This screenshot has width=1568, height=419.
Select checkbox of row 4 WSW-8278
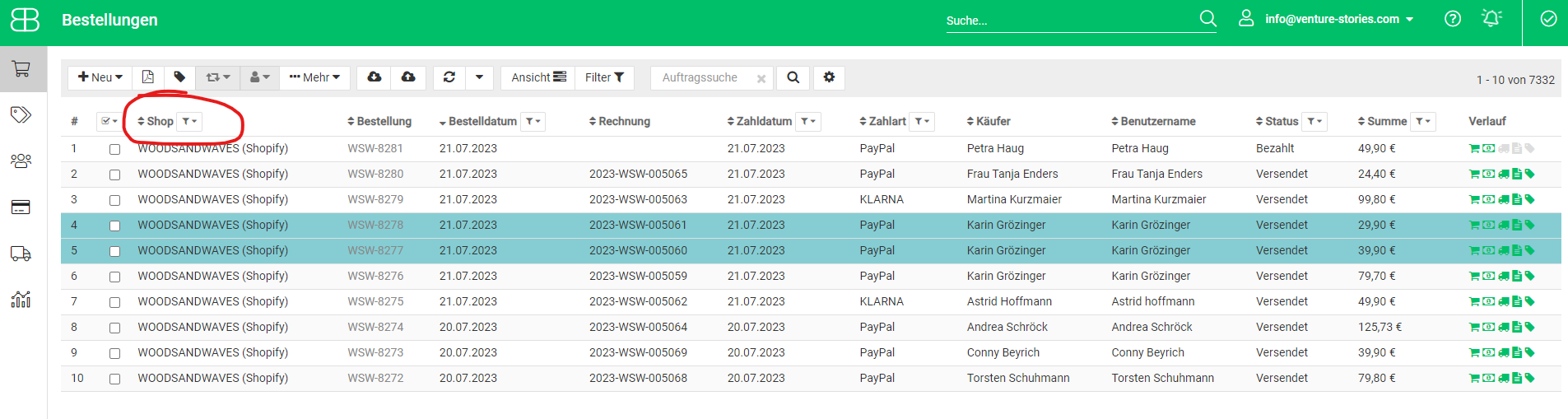coord(114,226)
